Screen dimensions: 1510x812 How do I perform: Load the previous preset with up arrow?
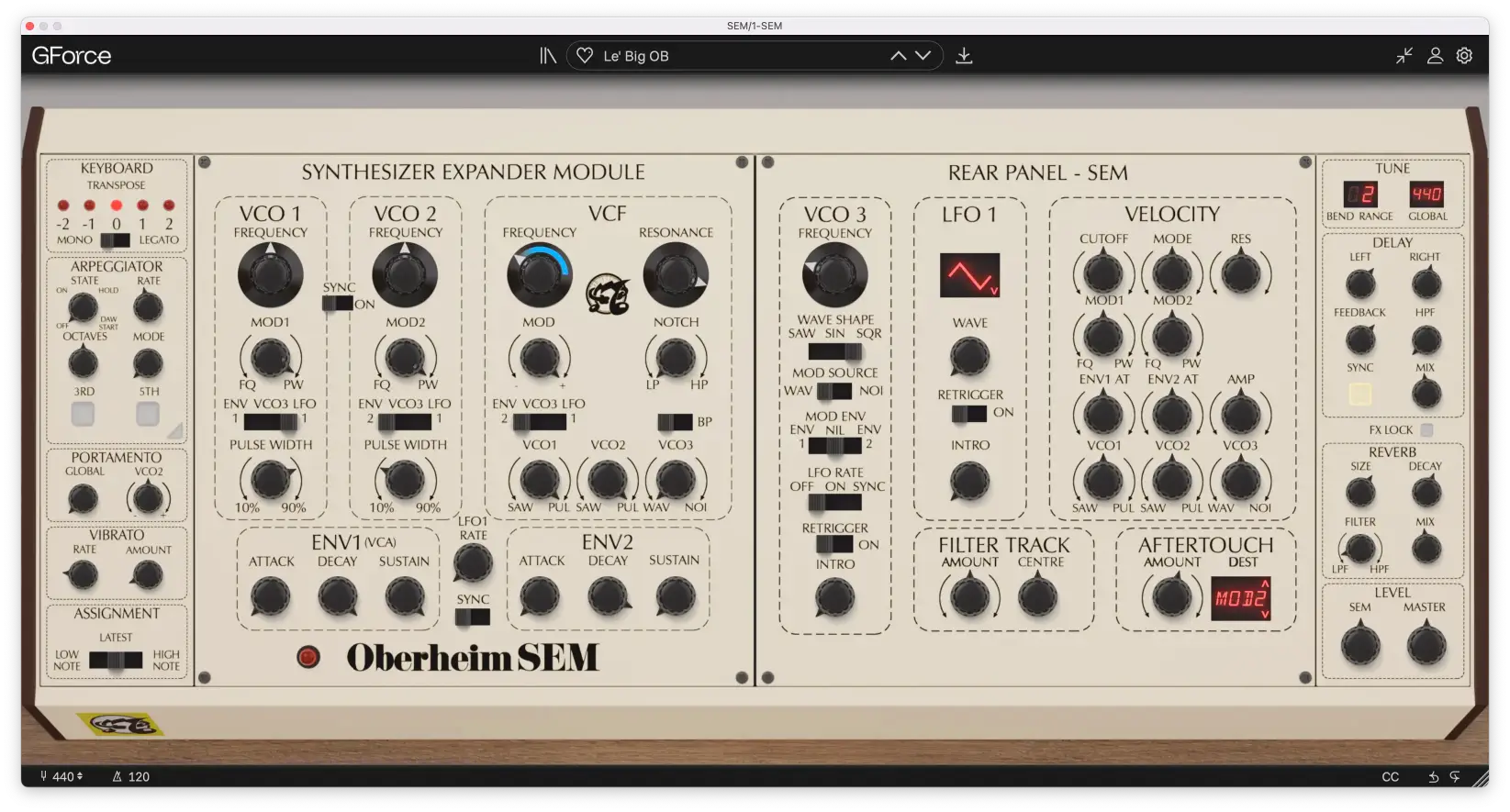[x=899, y=56]
